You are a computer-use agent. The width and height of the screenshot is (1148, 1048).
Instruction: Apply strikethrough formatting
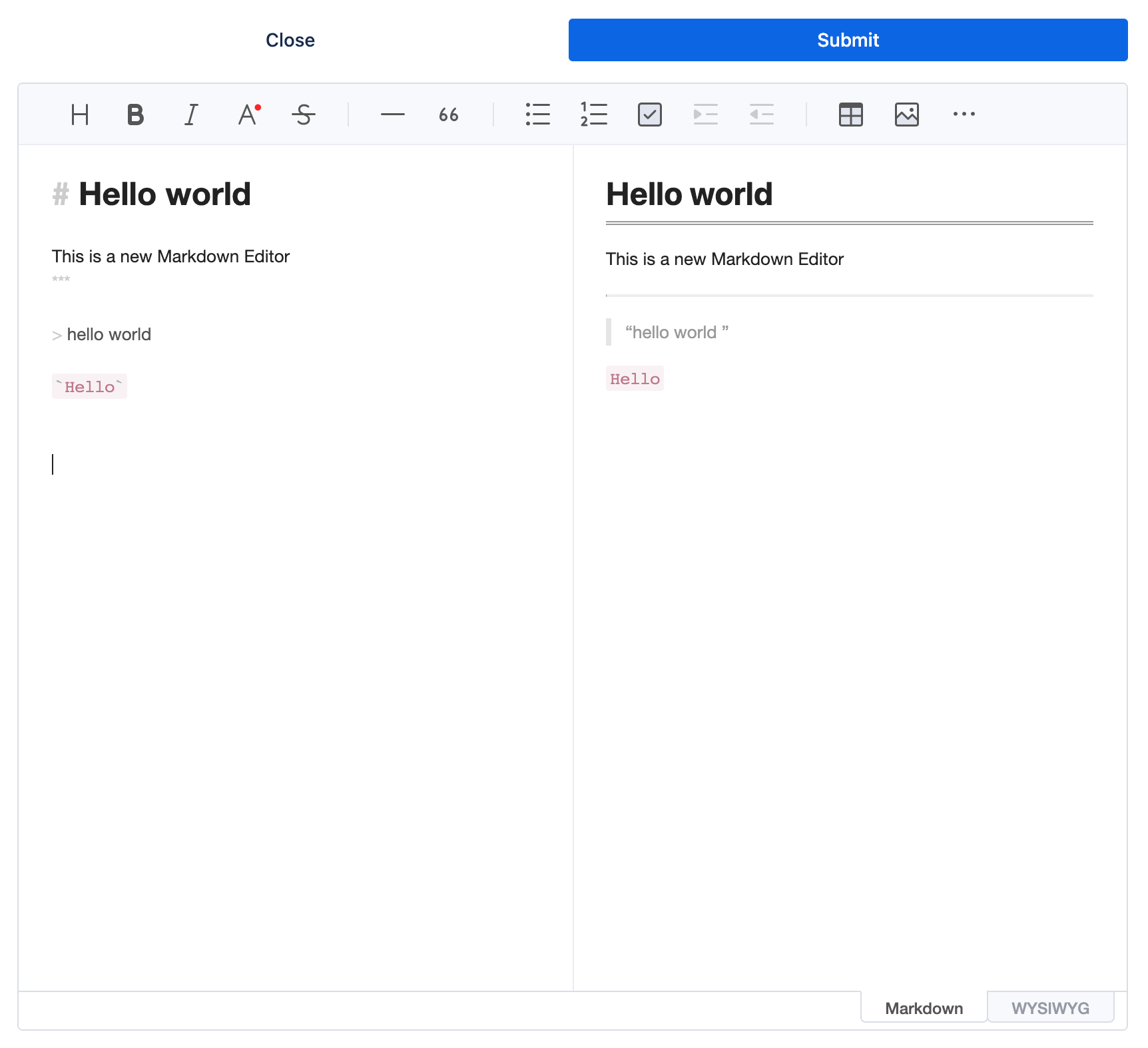pyautogui.click(x=304, y=115)
